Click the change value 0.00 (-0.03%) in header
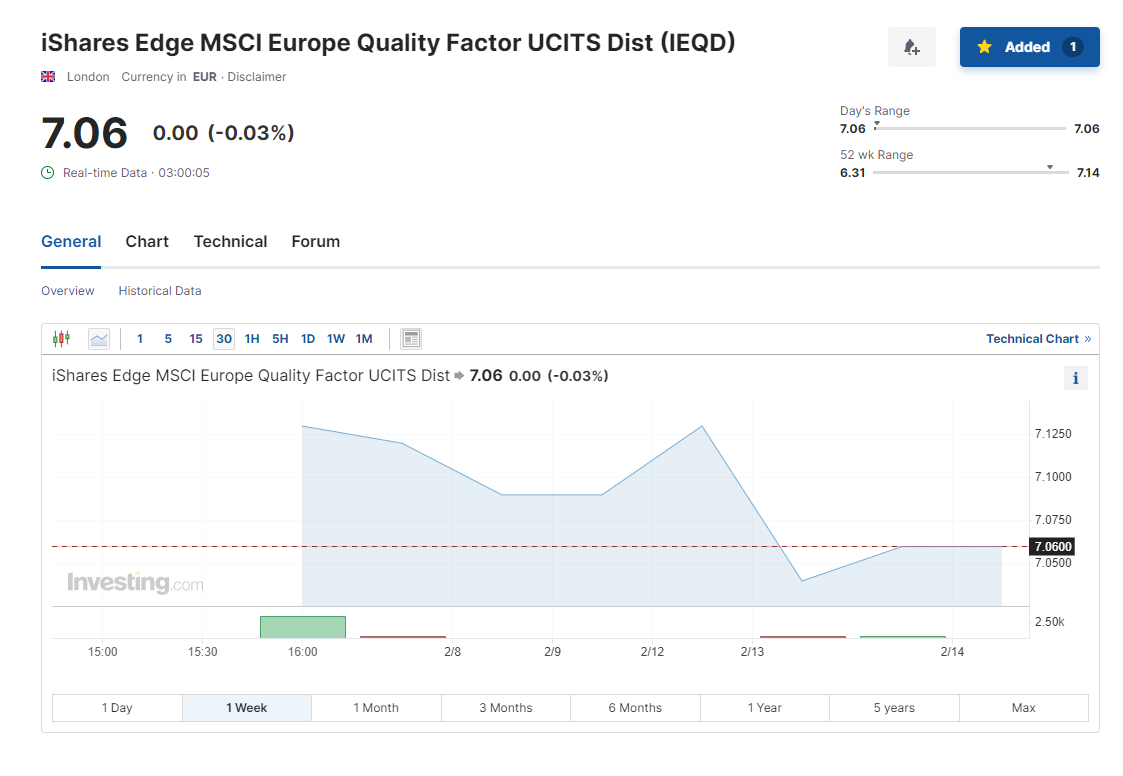The height and width of the screenshot is (776, 1123). [x=223, y=133]
